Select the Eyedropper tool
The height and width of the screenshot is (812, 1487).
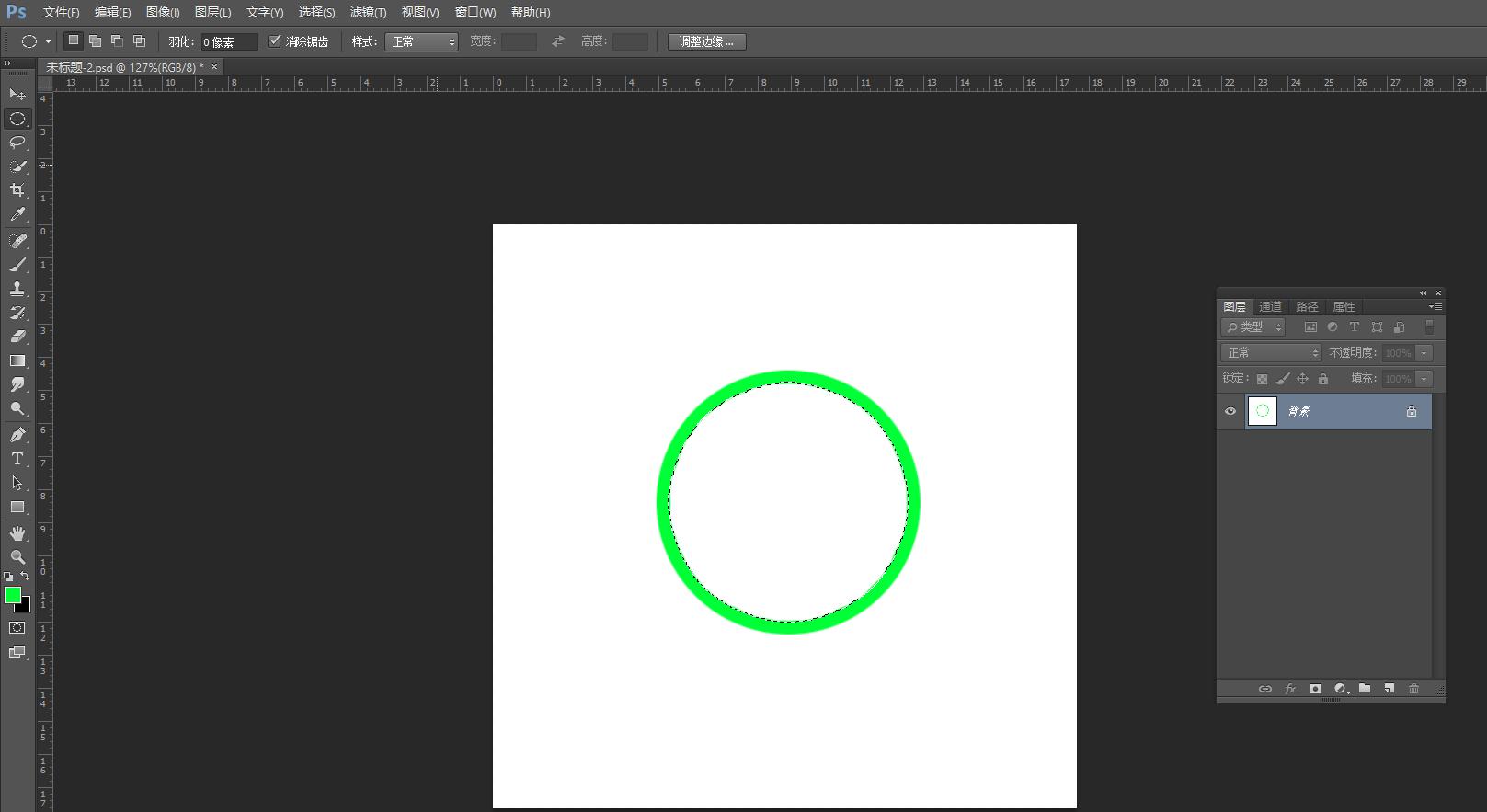17,214
